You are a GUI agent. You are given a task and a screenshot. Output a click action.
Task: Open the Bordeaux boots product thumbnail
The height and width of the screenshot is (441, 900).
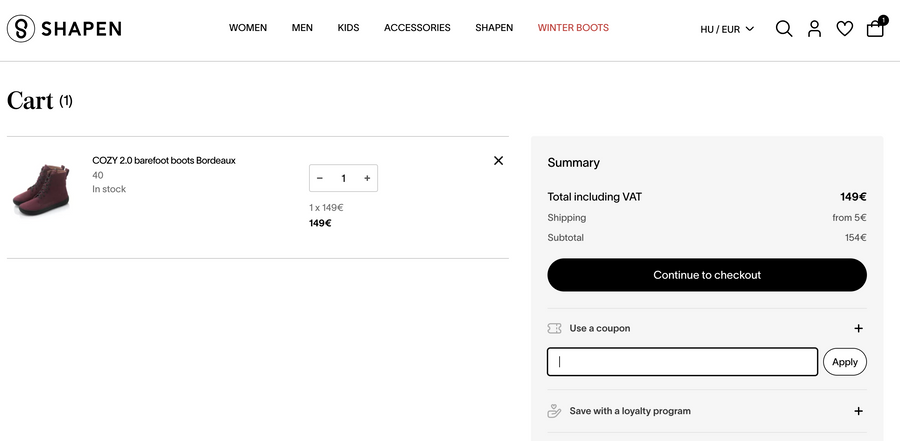pos(41,188)
